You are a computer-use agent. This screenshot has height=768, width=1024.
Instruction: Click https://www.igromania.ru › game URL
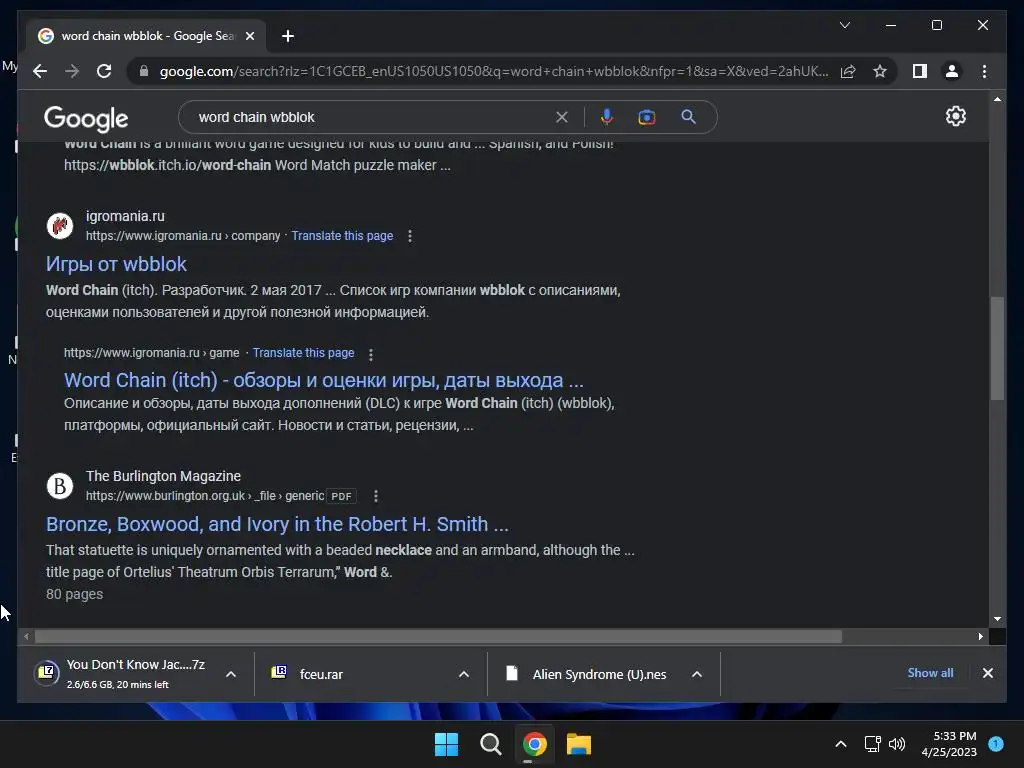click(x=152, y=353)
